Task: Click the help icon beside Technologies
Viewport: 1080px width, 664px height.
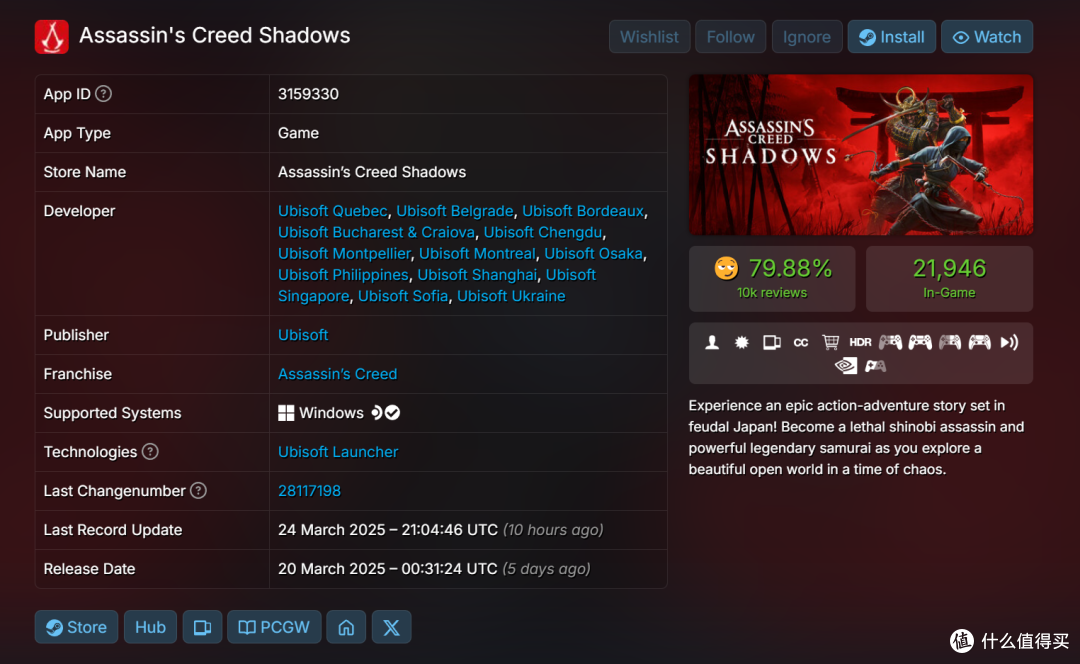Action: pyautogui.click(x=150, y=452)
